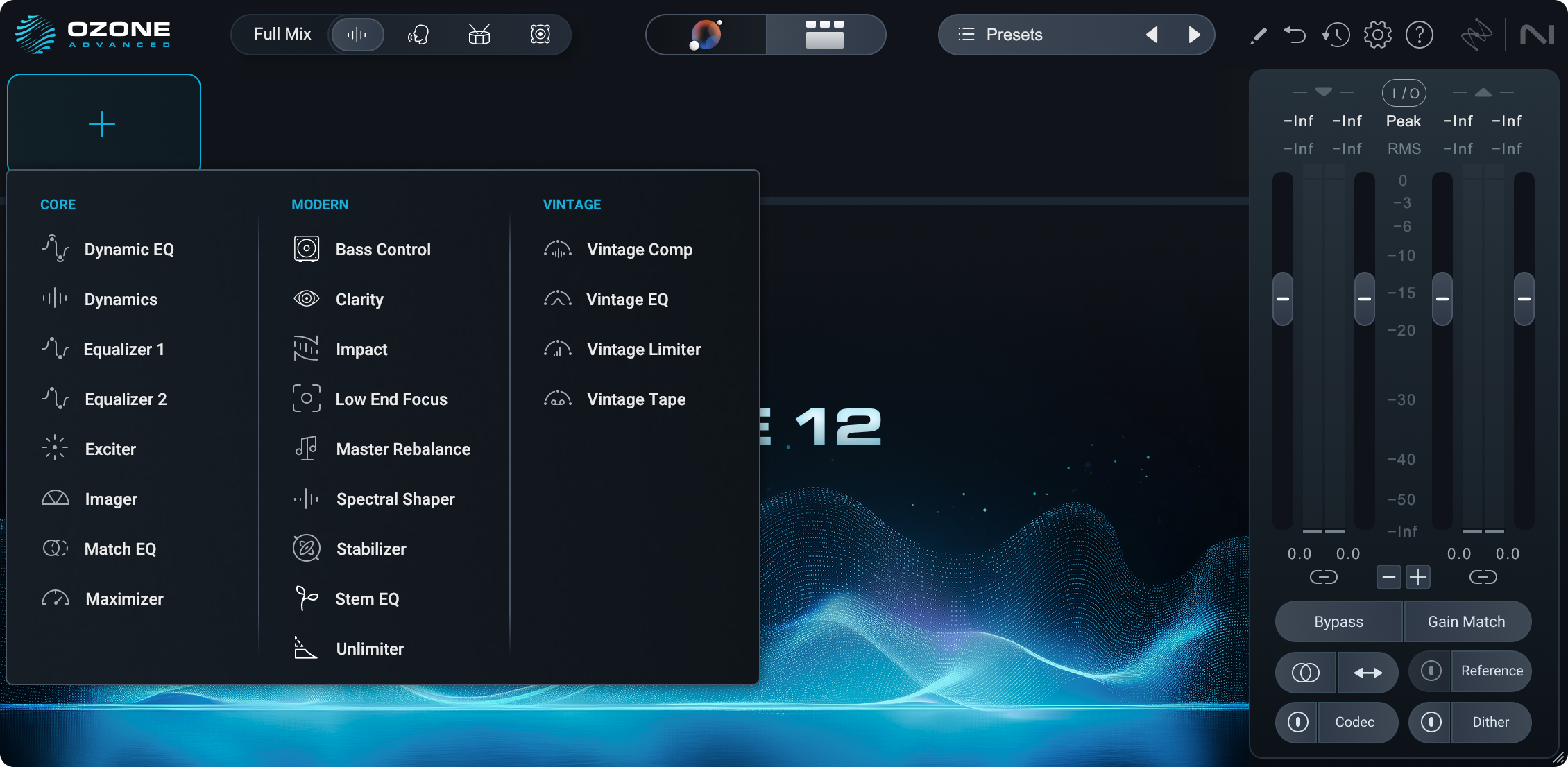The width and height of the screenshot is (1568, 767).
Task: Open the help question mark
Action: 1419,35
